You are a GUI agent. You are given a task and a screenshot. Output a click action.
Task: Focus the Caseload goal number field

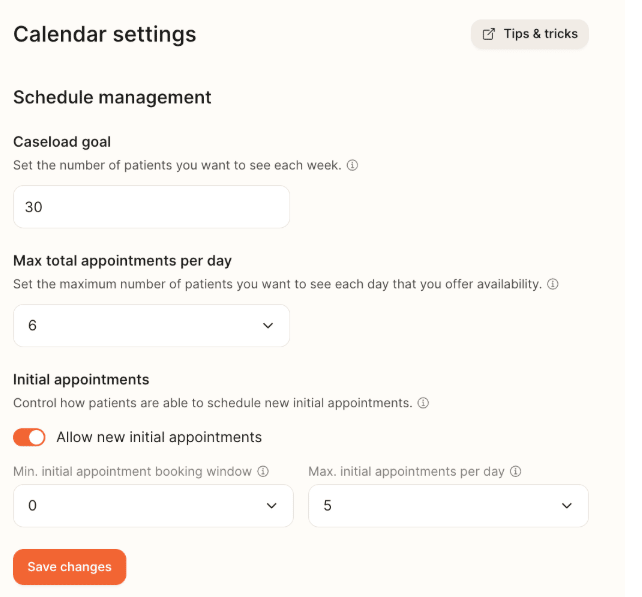[151, 207]
